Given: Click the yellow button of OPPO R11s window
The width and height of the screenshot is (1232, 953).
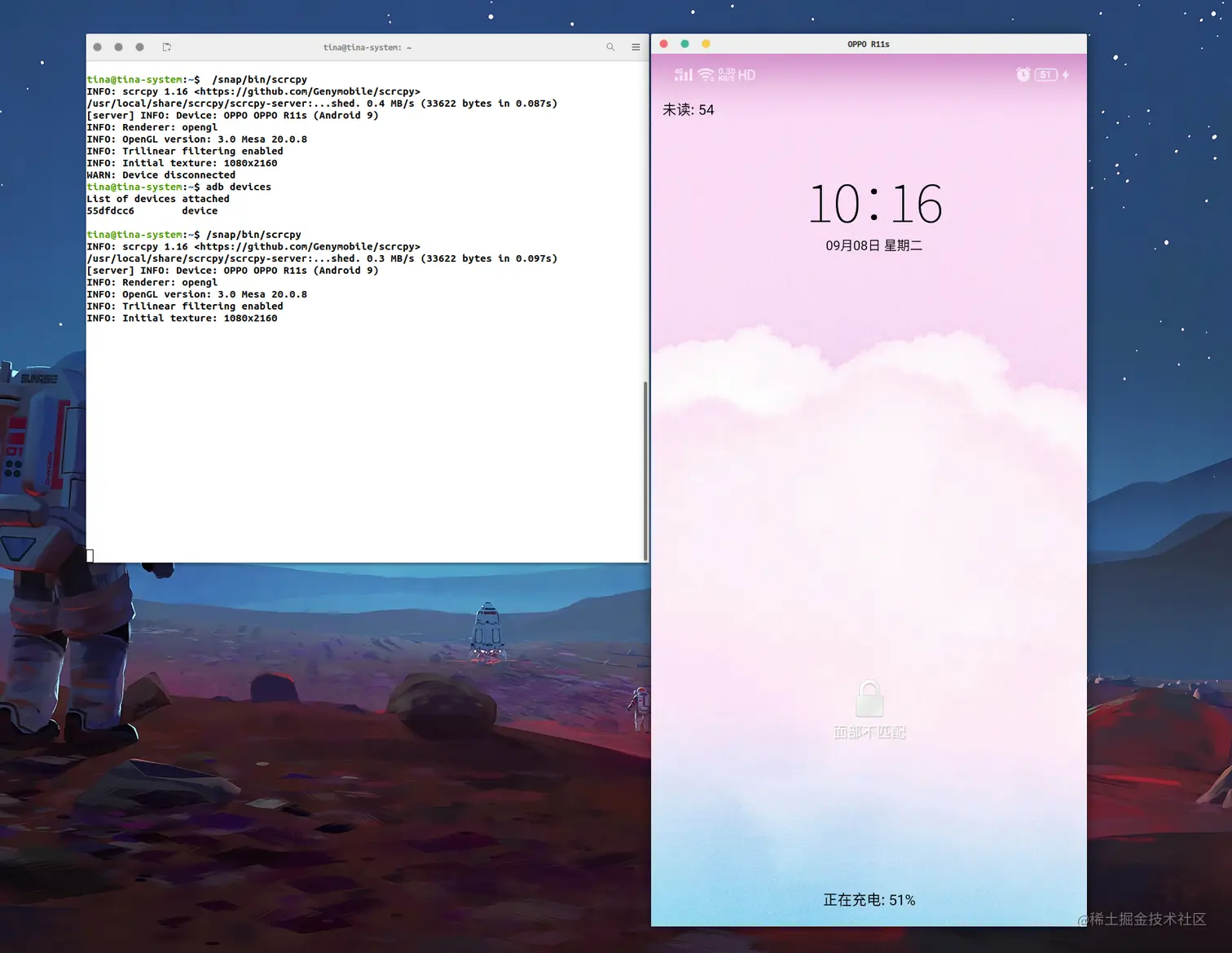Looking at the screenshot, I should tap(706, 44).
